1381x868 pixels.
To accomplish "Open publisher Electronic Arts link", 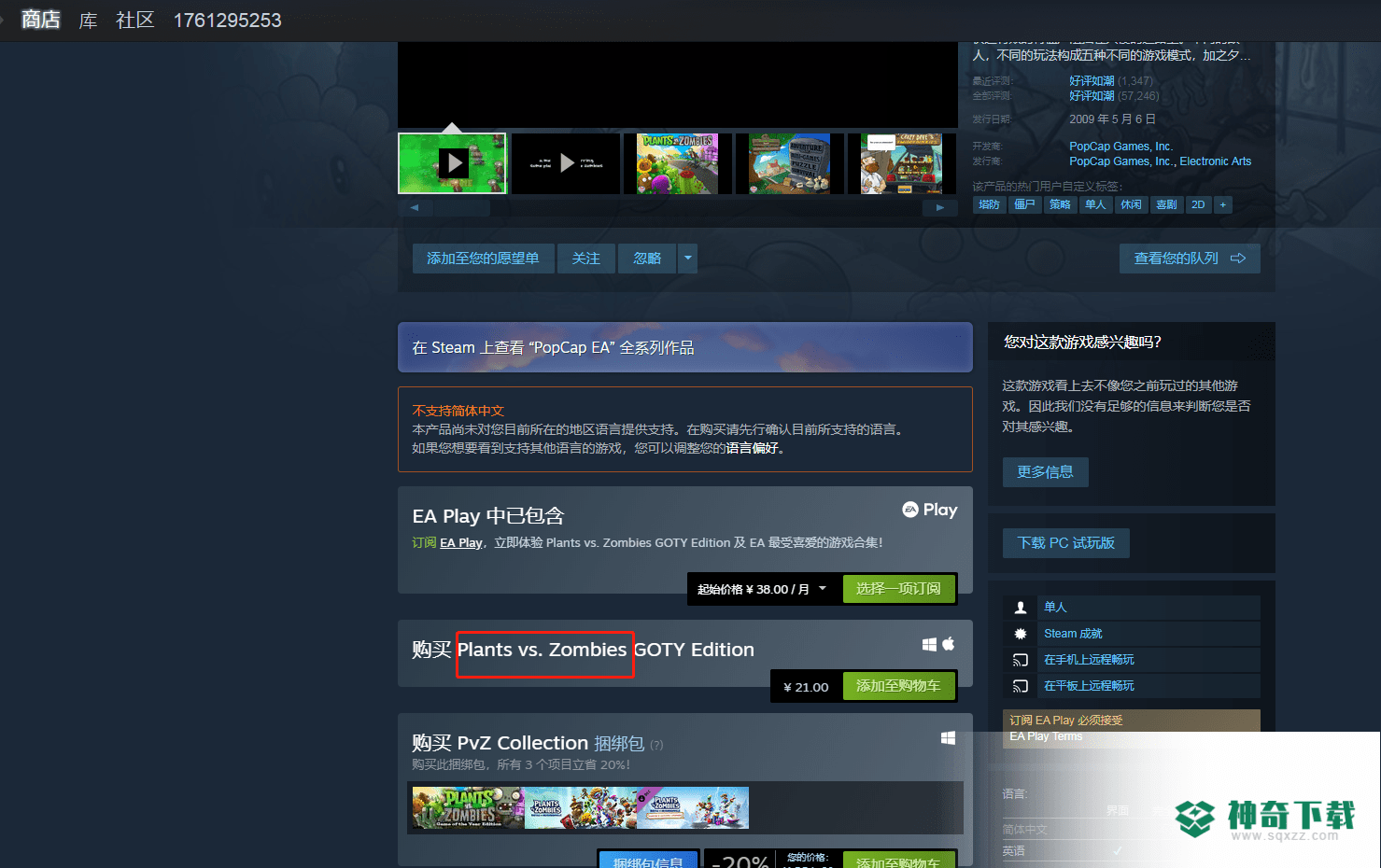I will [x=1216, y=161].
